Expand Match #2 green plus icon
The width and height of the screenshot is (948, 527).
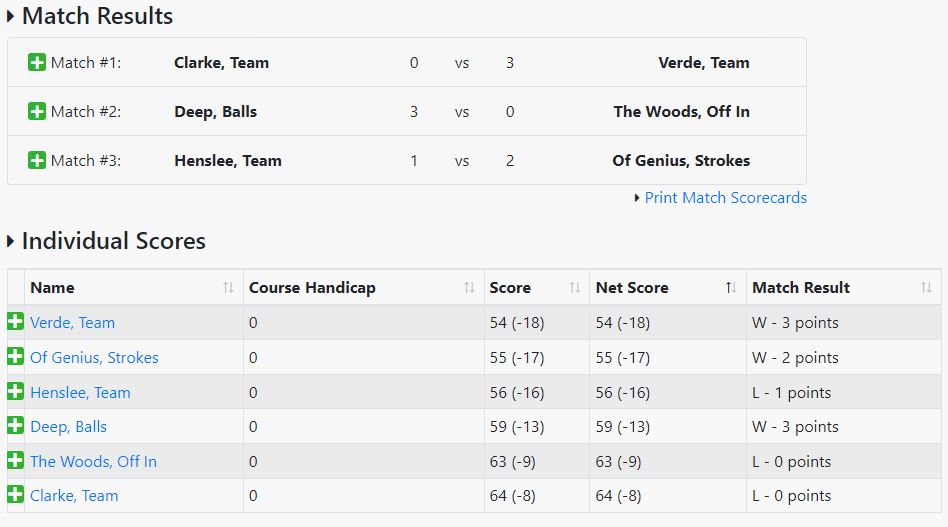pyautogui.click(x=37, y=112)
